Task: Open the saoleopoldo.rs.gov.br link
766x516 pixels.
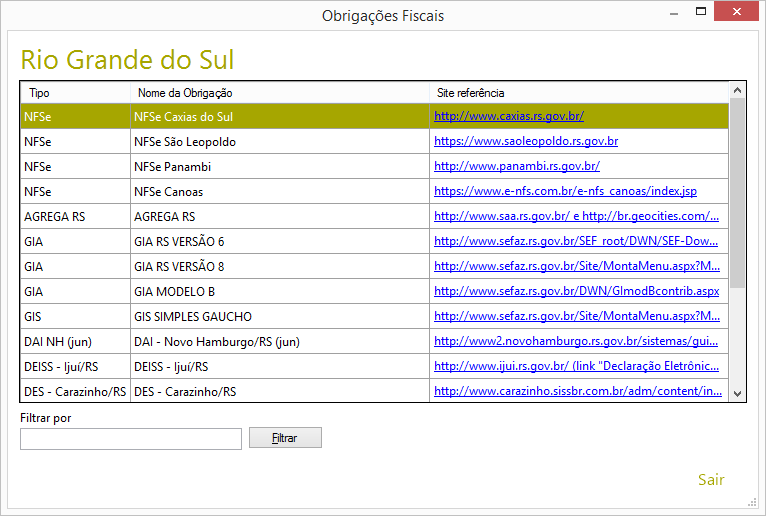Action: 526,141
